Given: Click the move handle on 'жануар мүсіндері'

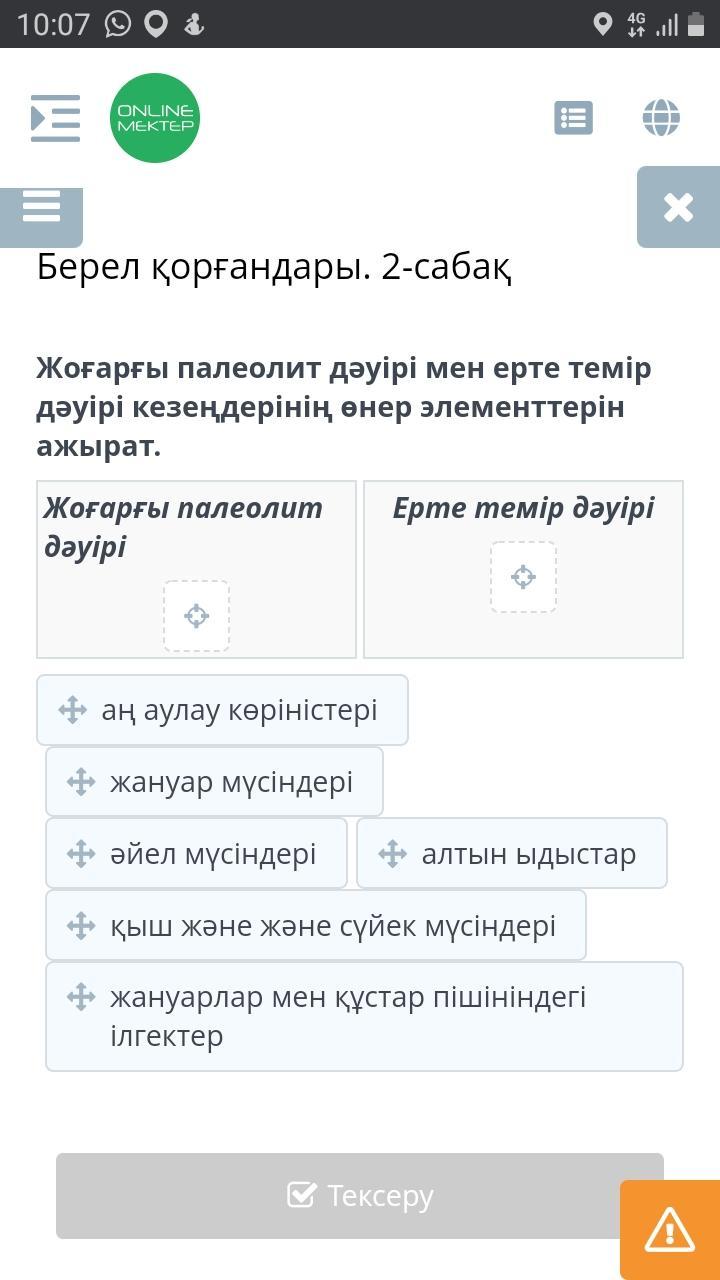Looking at the screenshot, I should click(x=81, y=781).
